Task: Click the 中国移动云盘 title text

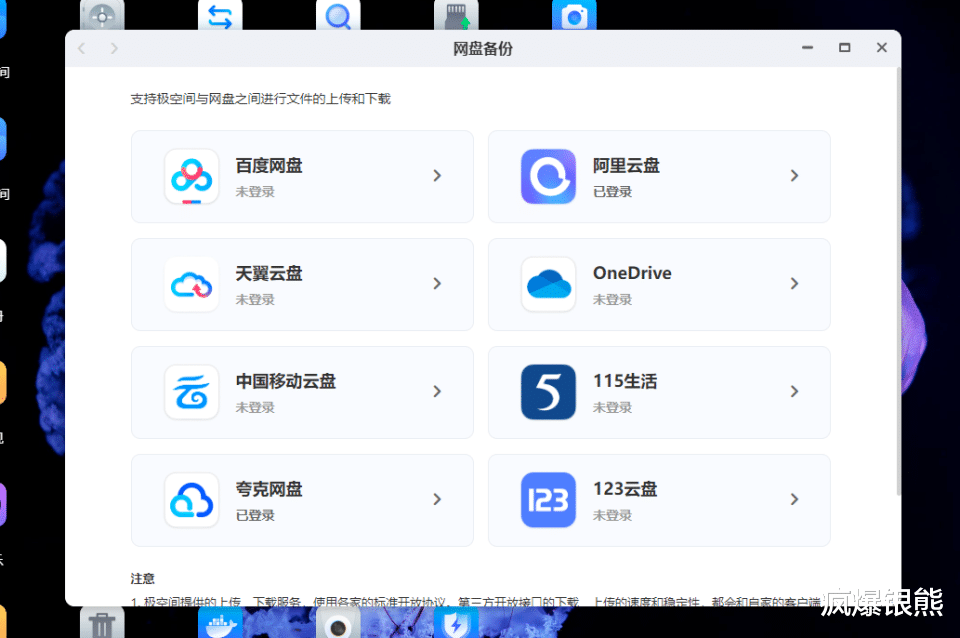Action: 286,381
